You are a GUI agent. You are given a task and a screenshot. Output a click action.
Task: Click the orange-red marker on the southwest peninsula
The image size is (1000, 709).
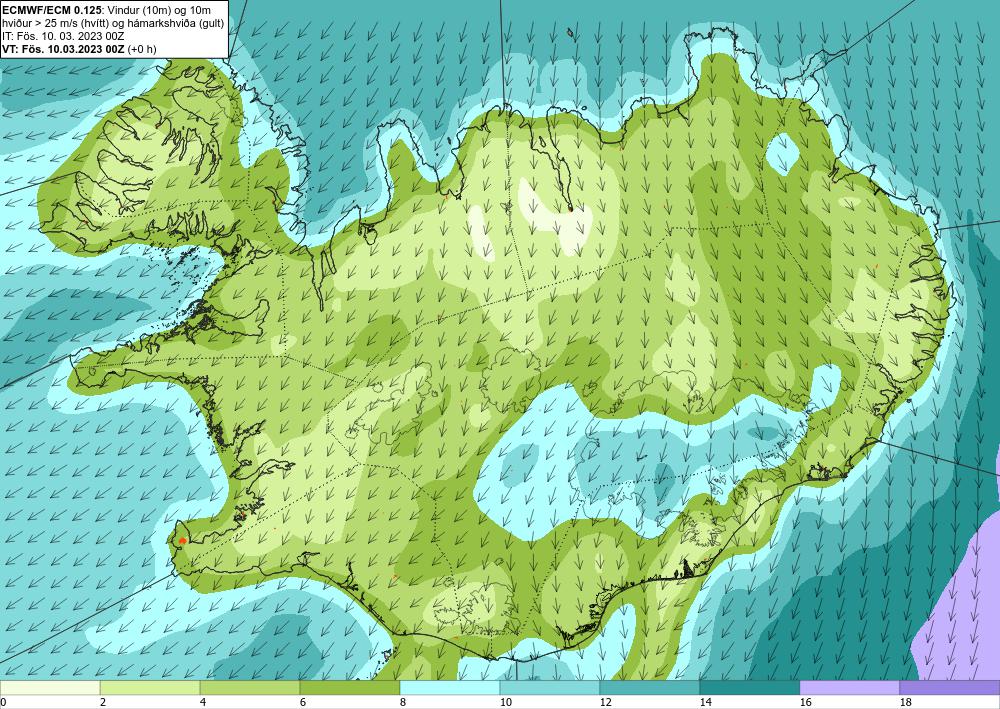coord(182,541)
